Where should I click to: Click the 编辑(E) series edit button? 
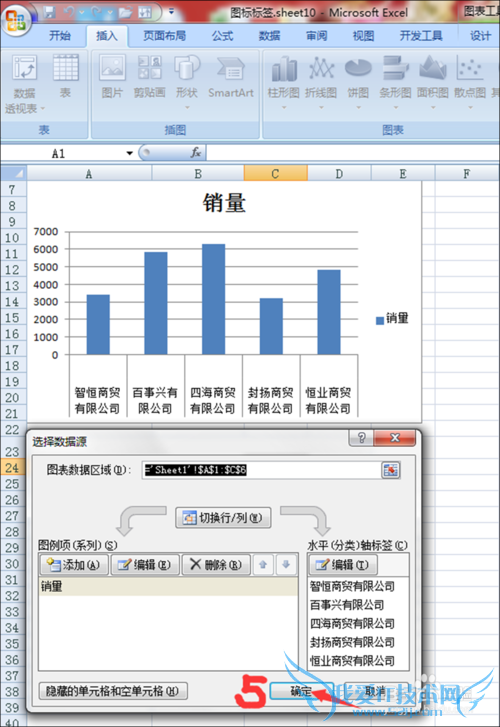click(145, 565)
